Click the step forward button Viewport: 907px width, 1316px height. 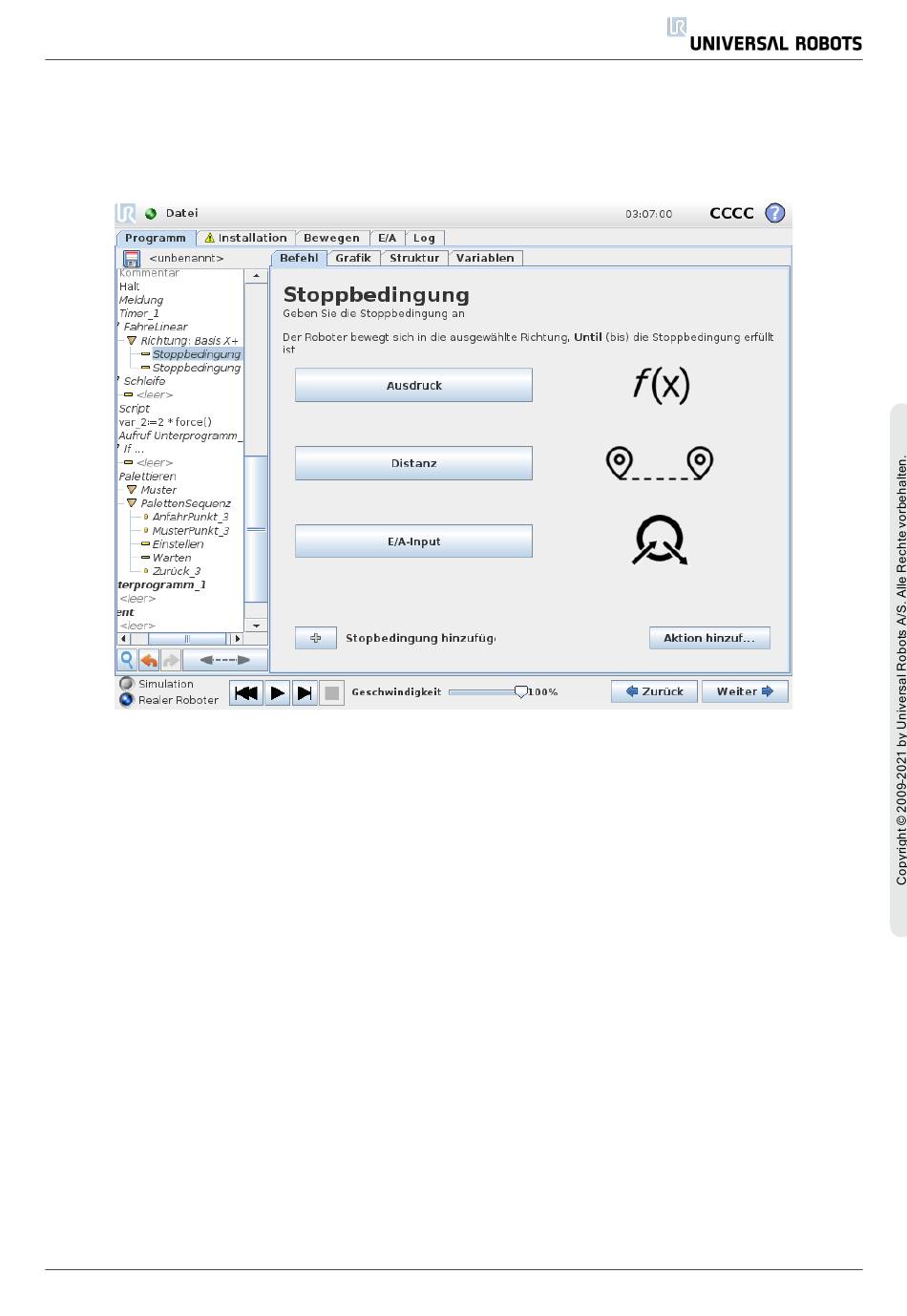point(305,693)
